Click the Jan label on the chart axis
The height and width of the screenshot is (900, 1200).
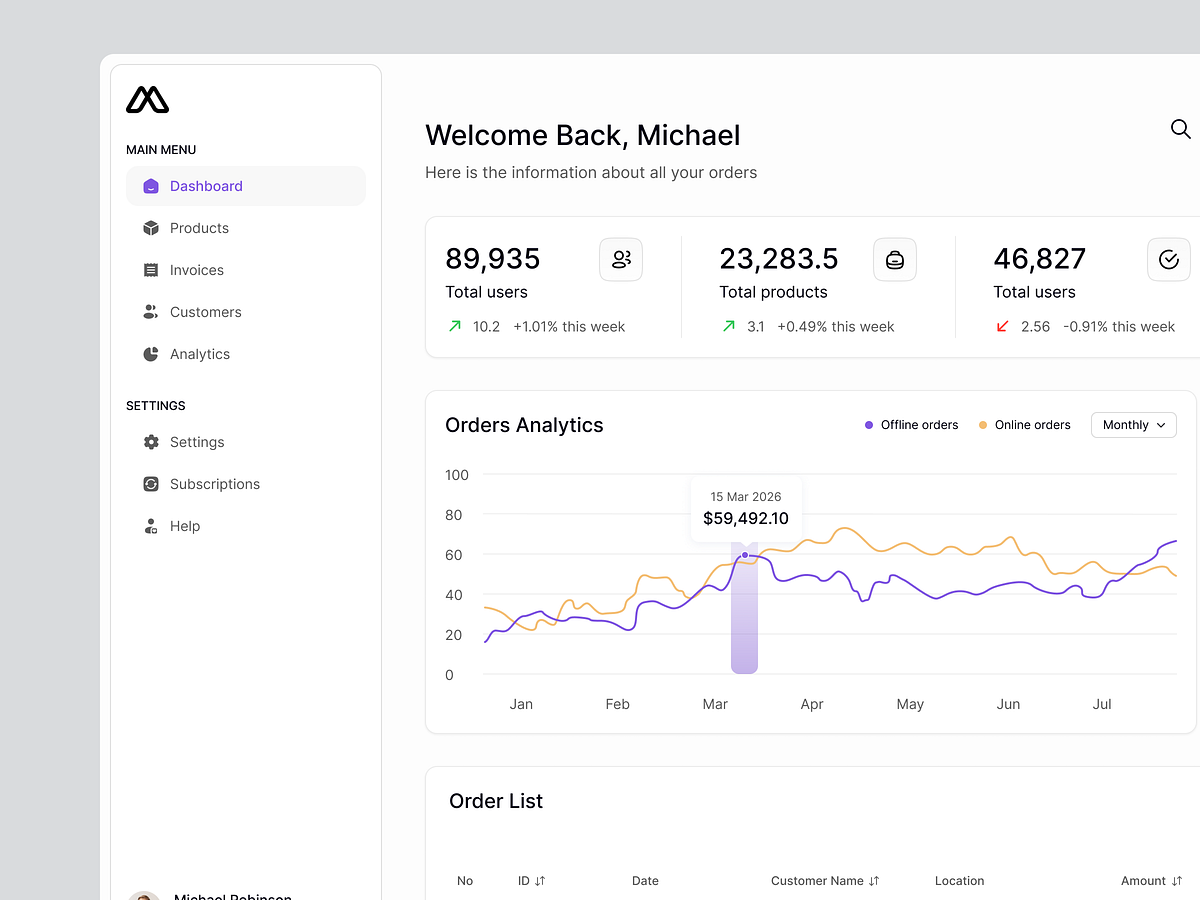tap(521, 704)
